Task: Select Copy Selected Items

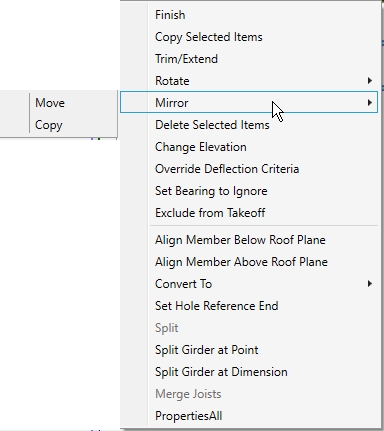Action: tap(249, 37)
